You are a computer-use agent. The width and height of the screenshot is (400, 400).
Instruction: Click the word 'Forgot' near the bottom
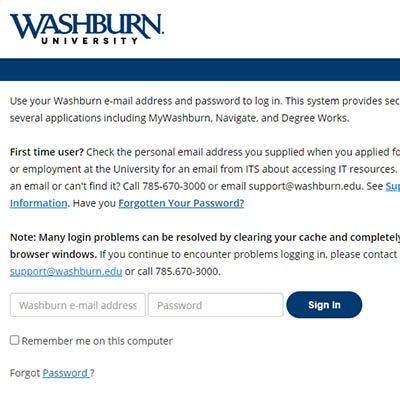tap(25, 373)
